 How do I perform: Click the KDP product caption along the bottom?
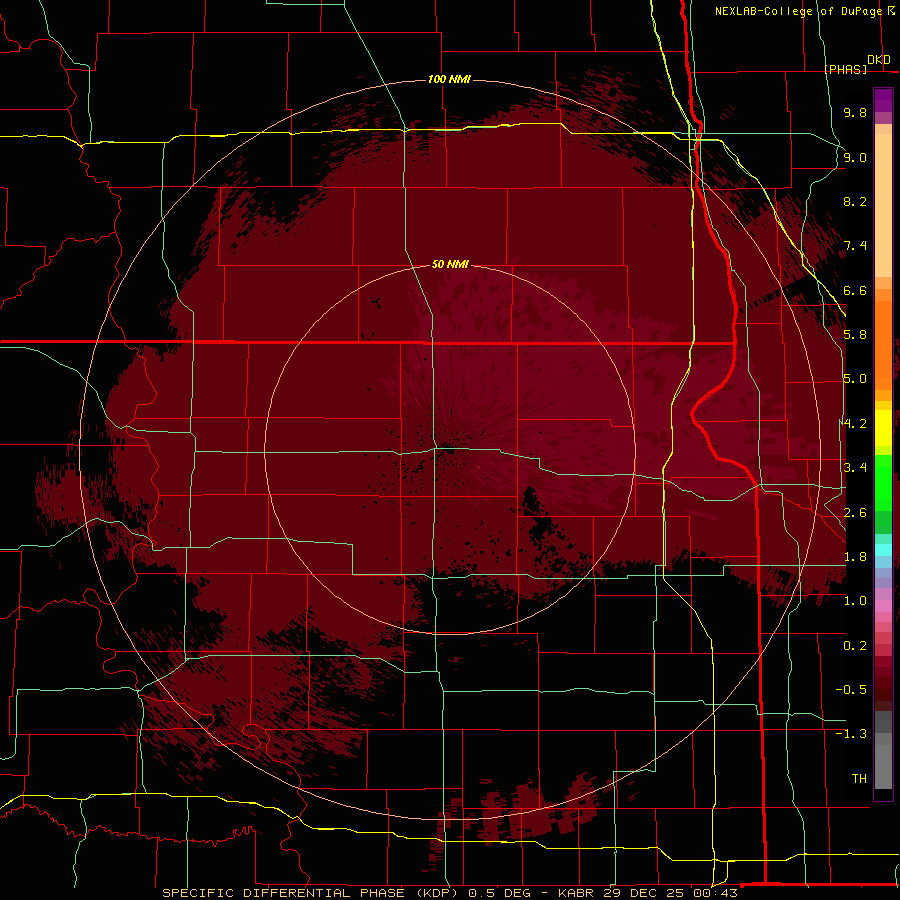pos(449,893)
